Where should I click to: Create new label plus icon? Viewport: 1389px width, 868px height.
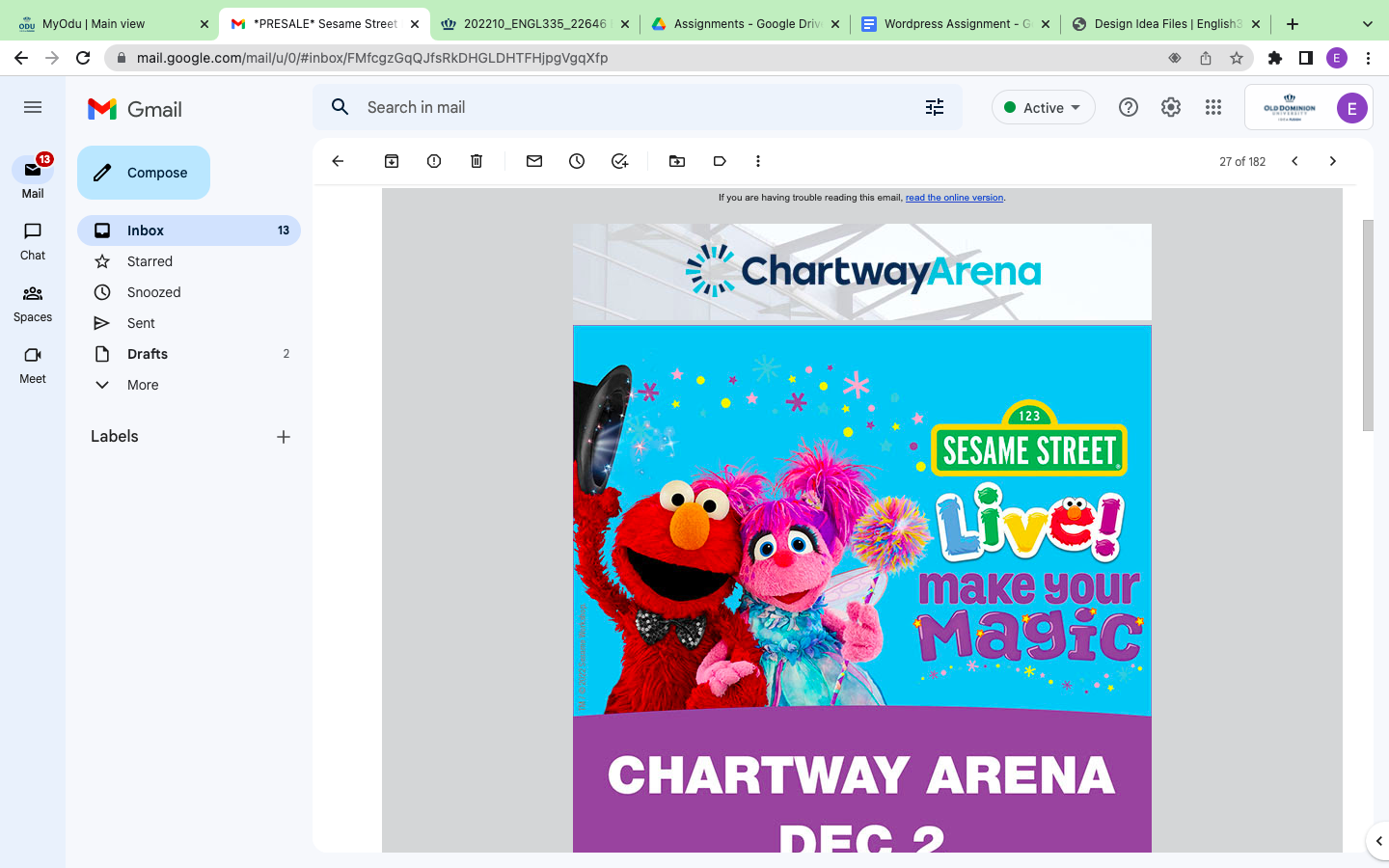click(x=284, y=437)
